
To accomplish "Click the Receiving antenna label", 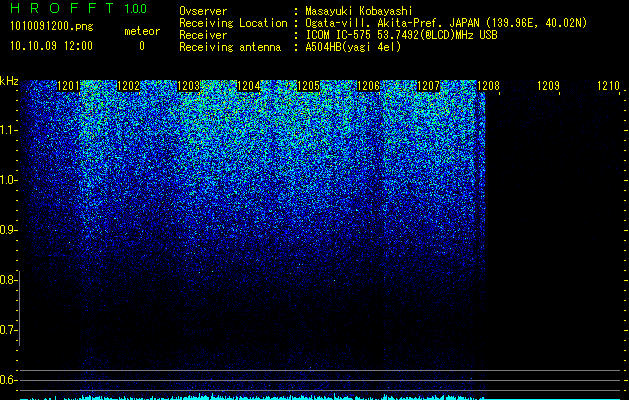I will (x=230, y=47).
